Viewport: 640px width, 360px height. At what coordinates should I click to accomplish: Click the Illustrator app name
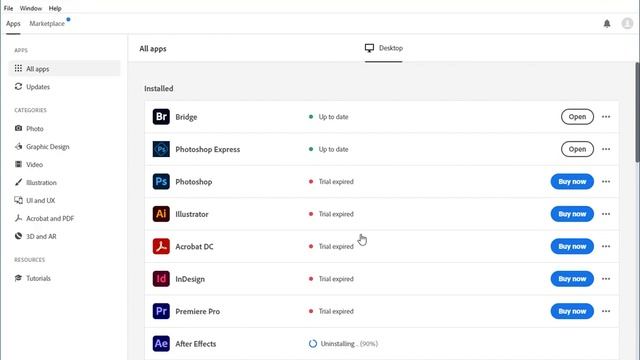(x=192, y=214)
